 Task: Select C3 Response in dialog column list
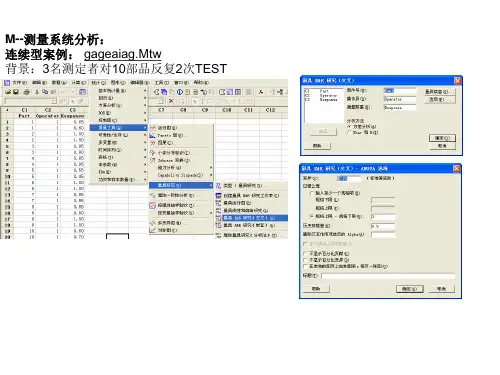click(322, 100)
